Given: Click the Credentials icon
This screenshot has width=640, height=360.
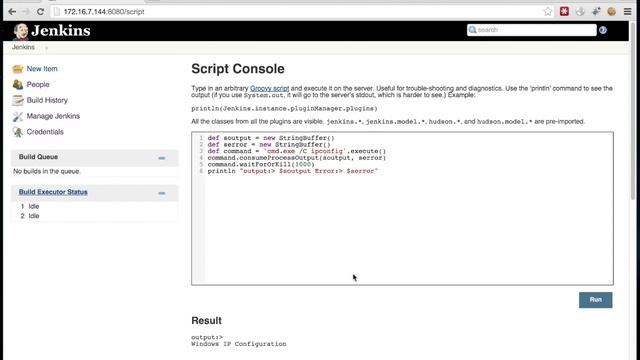Looking at the screenshot, I should [x=18, y=132].
